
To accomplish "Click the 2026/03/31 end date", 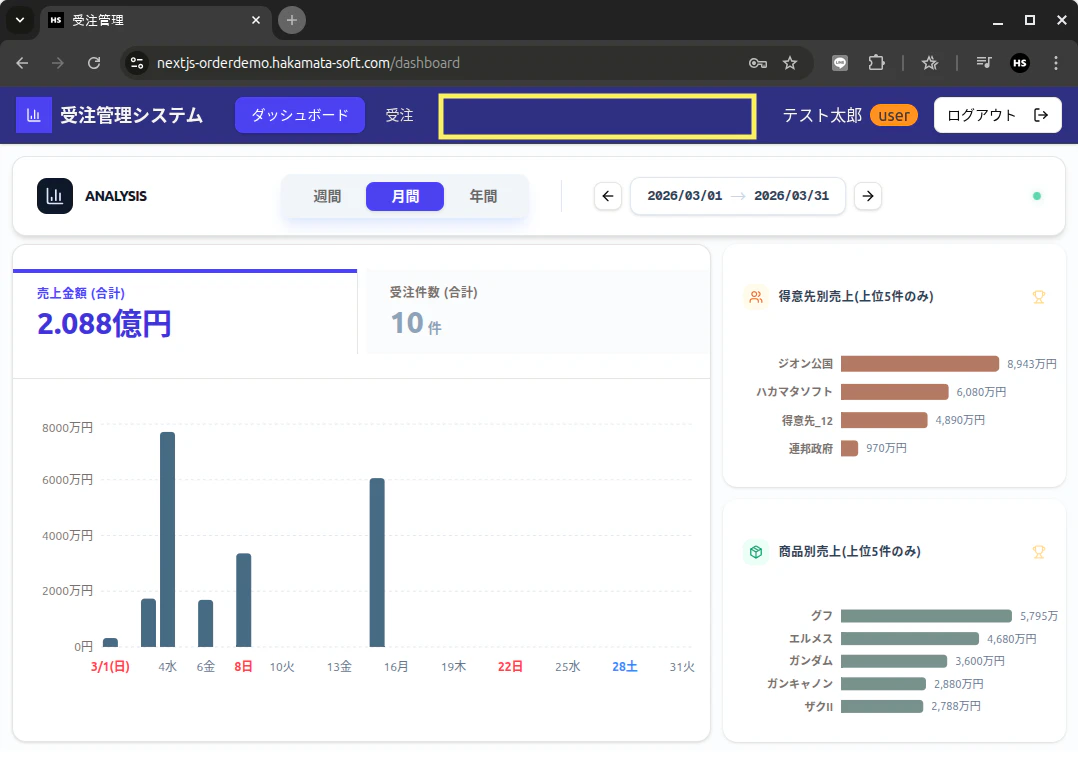I will coord(791,196).
